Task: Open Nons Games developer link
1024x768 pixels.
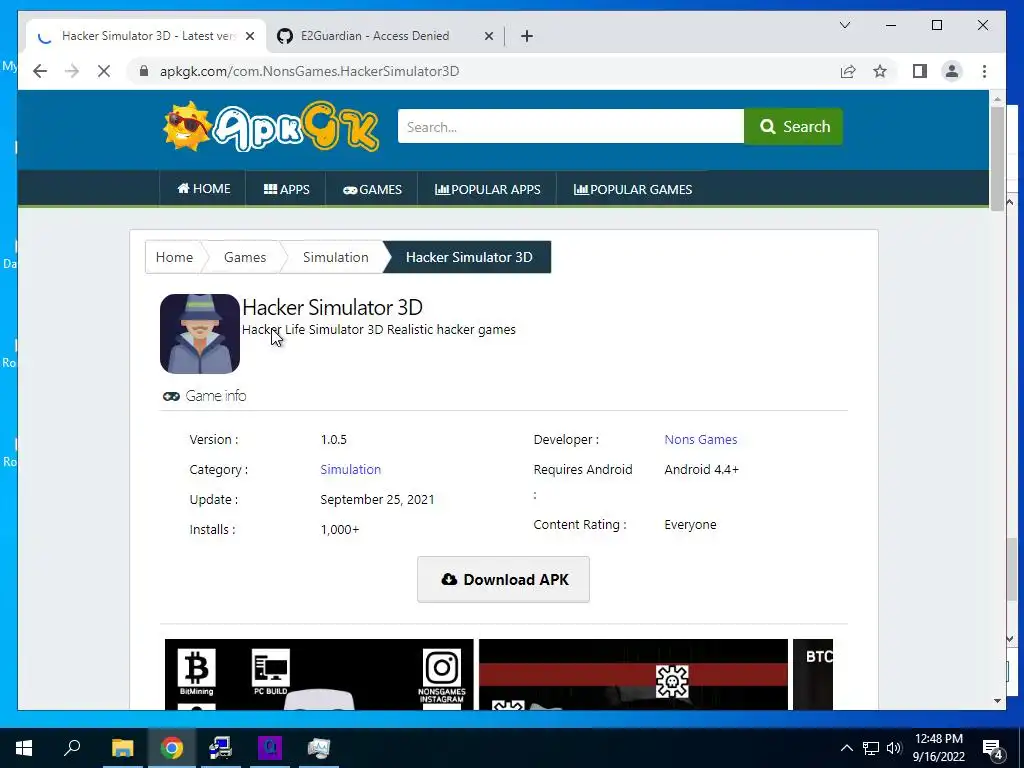Action: (x=701, y=440)
